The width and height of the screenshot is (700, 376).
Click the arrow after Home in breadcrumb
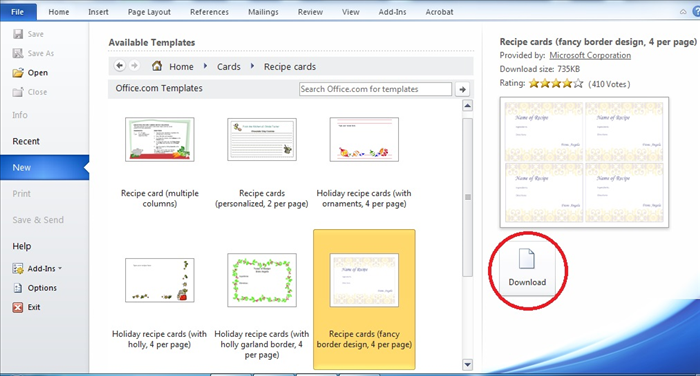coord(205,66)
